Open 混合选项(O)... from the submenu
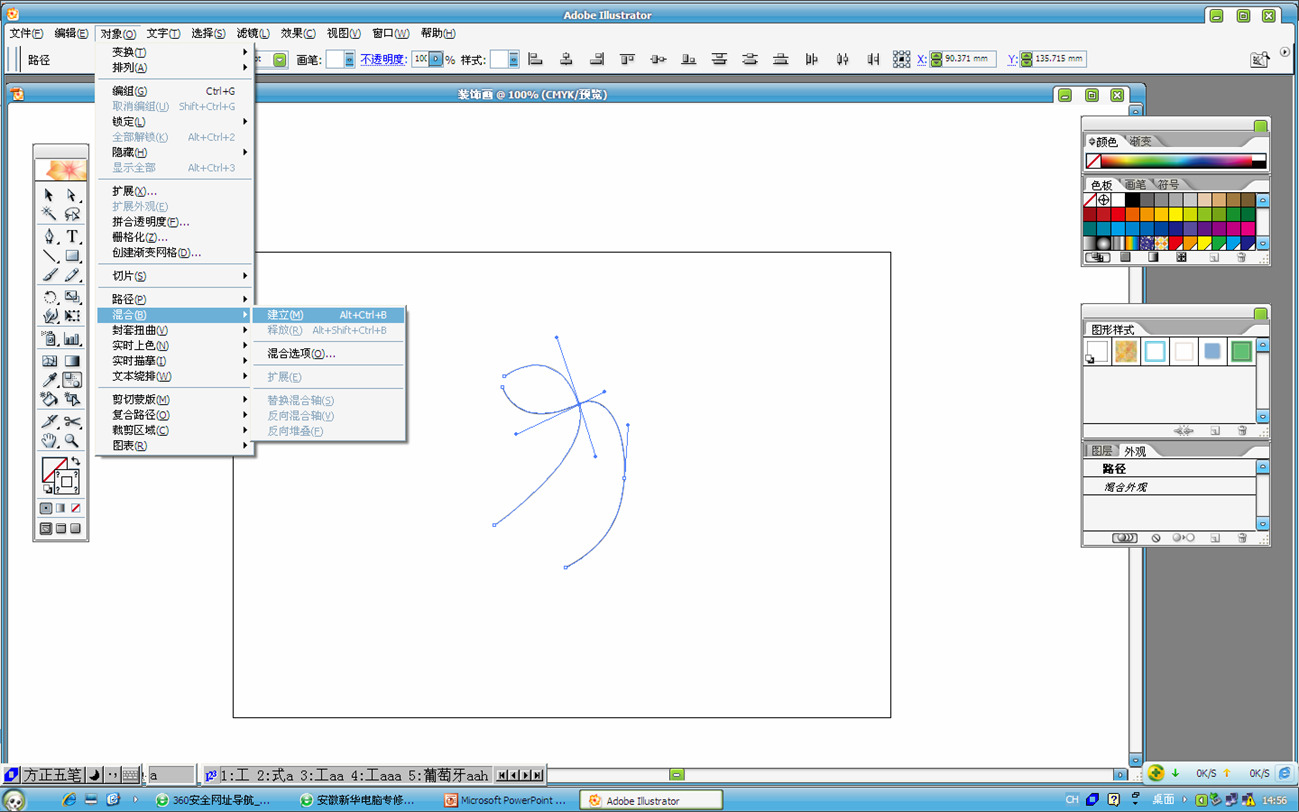The image size is (1299, 812). coord(301,353)
